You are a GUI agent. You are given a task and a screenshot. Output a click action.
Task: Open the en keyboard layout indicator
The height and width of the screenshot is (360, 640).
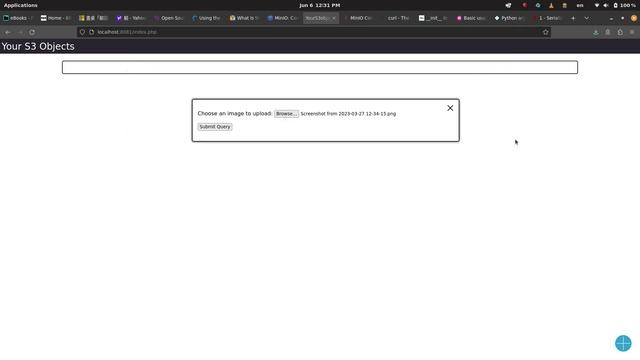[x=580, y=5]
